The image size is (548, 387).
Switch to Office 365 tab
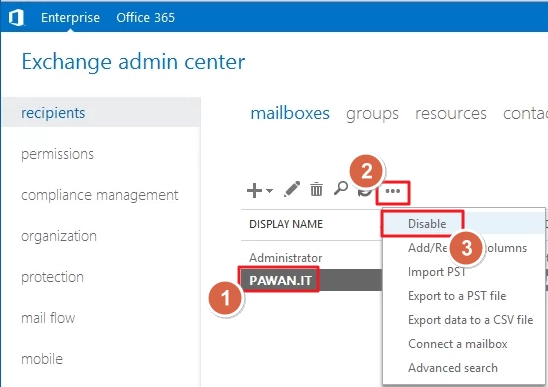tap(145, 17)
